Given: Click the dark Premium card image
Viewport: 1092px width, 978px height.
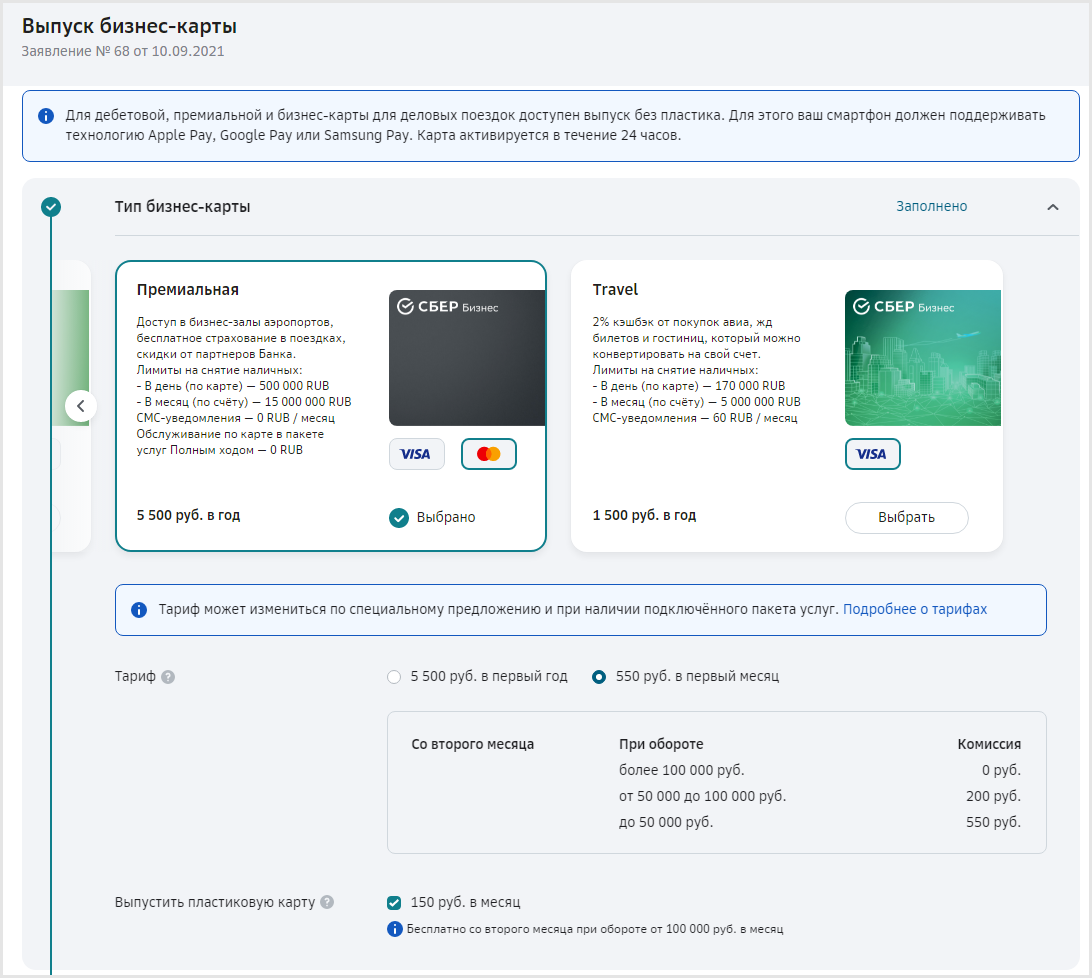Looking at the screenshot, I should pyautogui.click(x=466, y=358).
